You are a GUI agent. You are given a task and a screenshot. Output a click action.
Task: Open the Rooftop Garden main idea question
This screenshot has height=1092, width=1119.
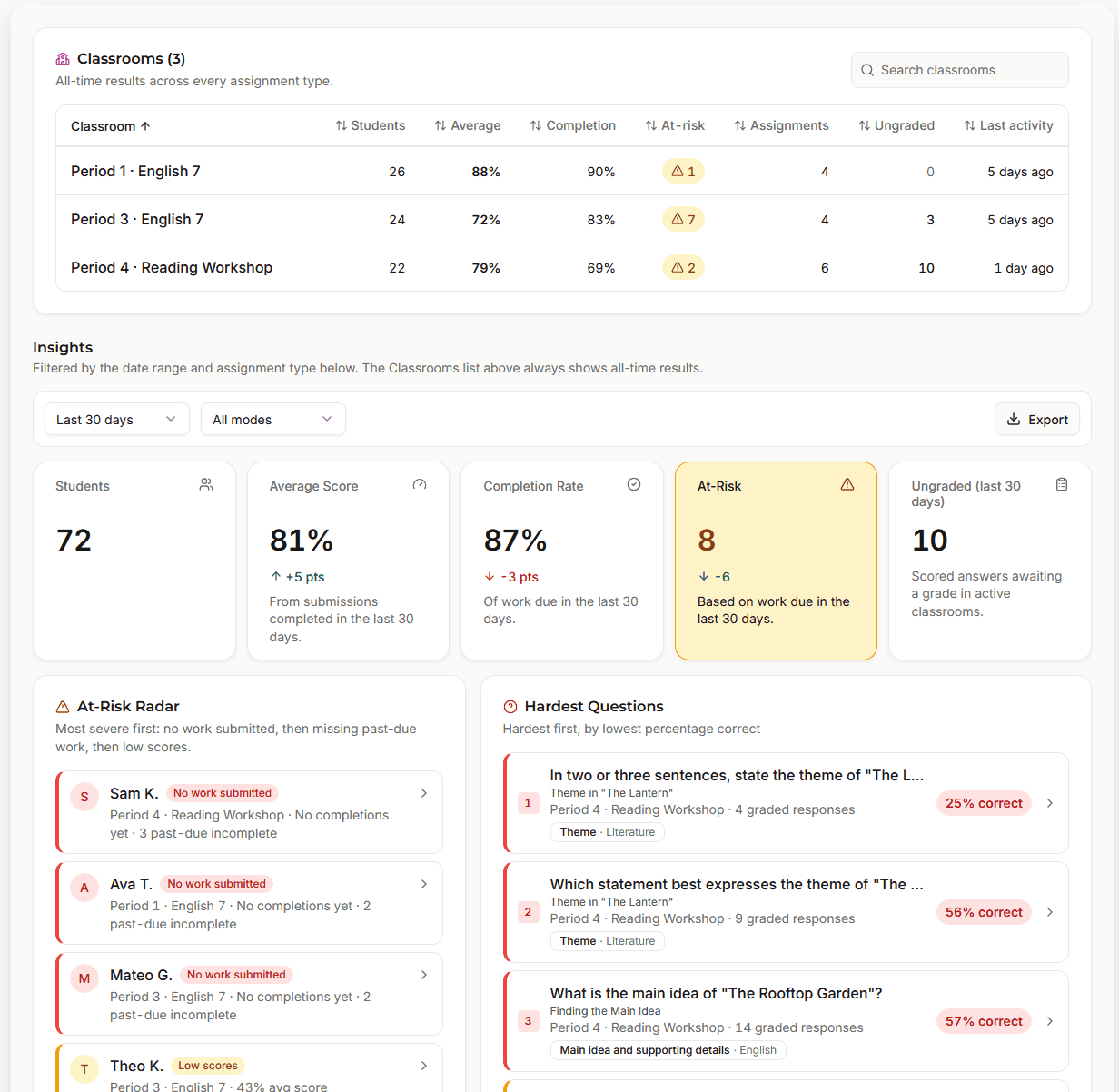[x=787, y=1021]
